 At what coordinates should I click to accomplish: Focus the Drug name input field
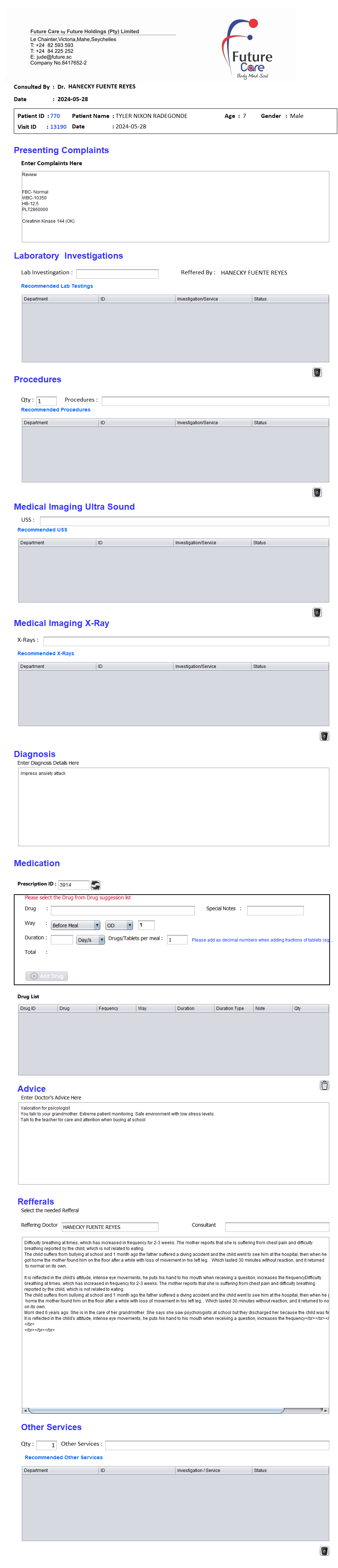(x=122, y=910)
